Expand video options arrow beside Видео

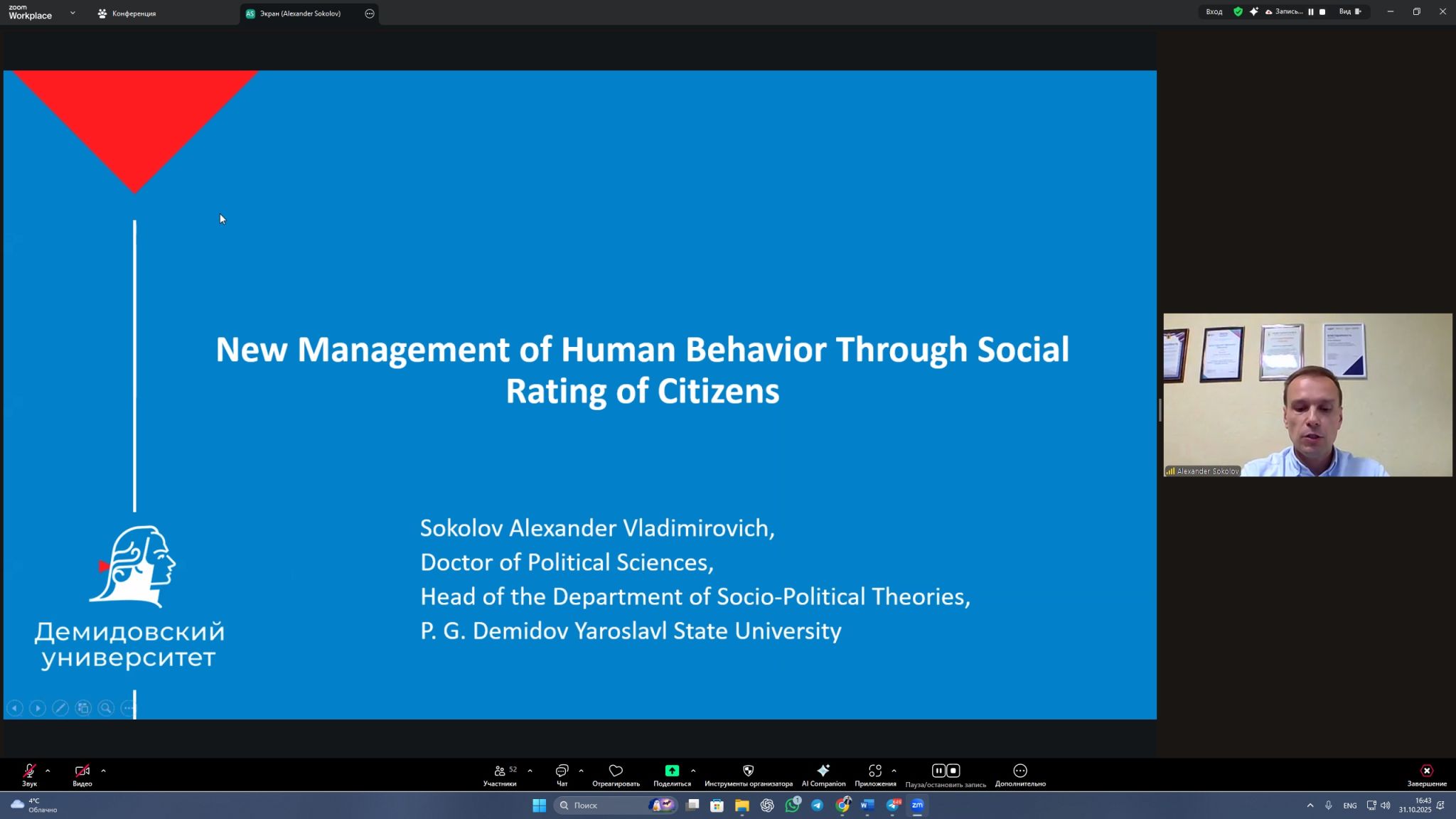point(104,771)
